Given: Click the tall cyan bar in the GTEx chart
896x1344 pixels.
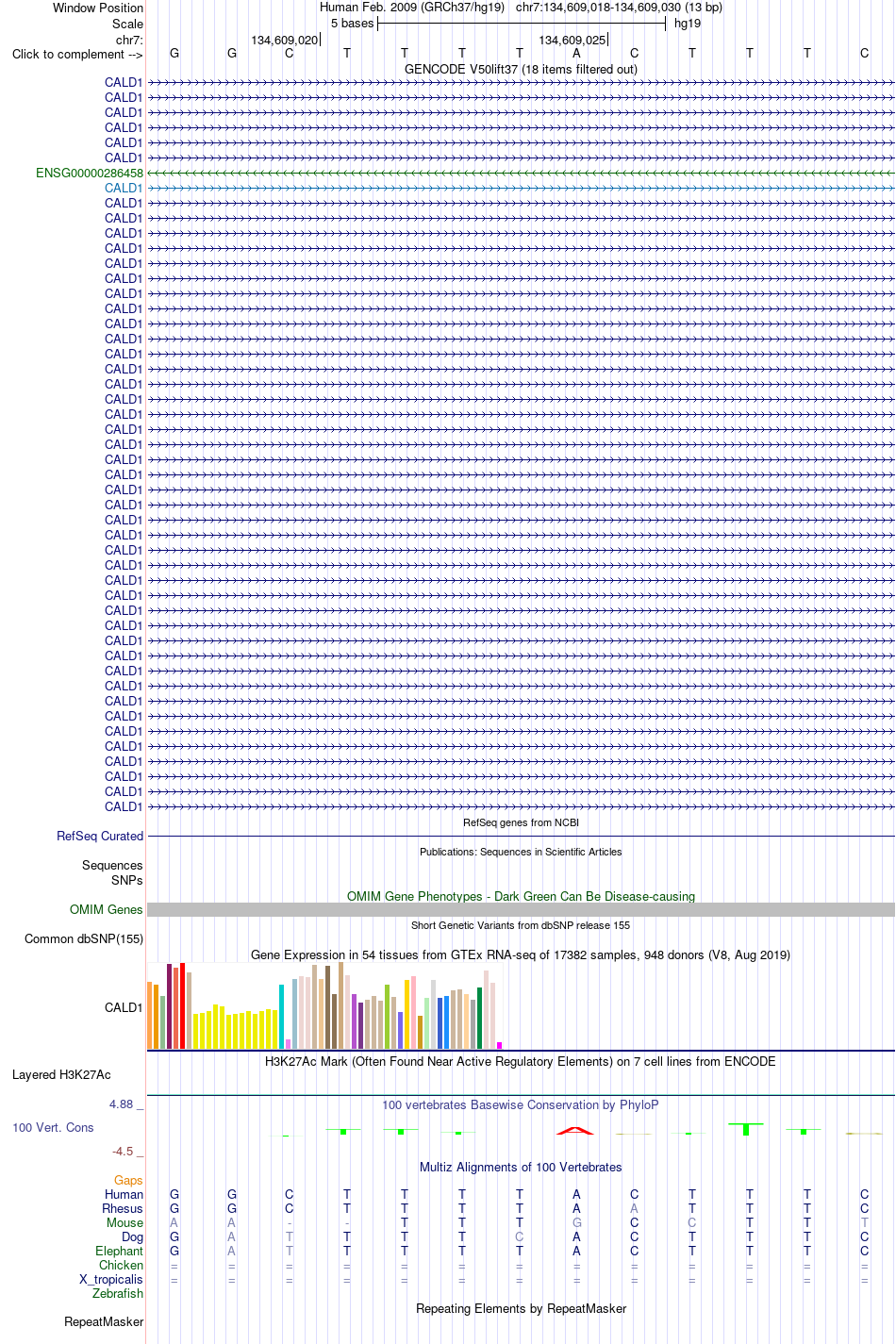Looking at the screenshot, I should click(282, 1017).
